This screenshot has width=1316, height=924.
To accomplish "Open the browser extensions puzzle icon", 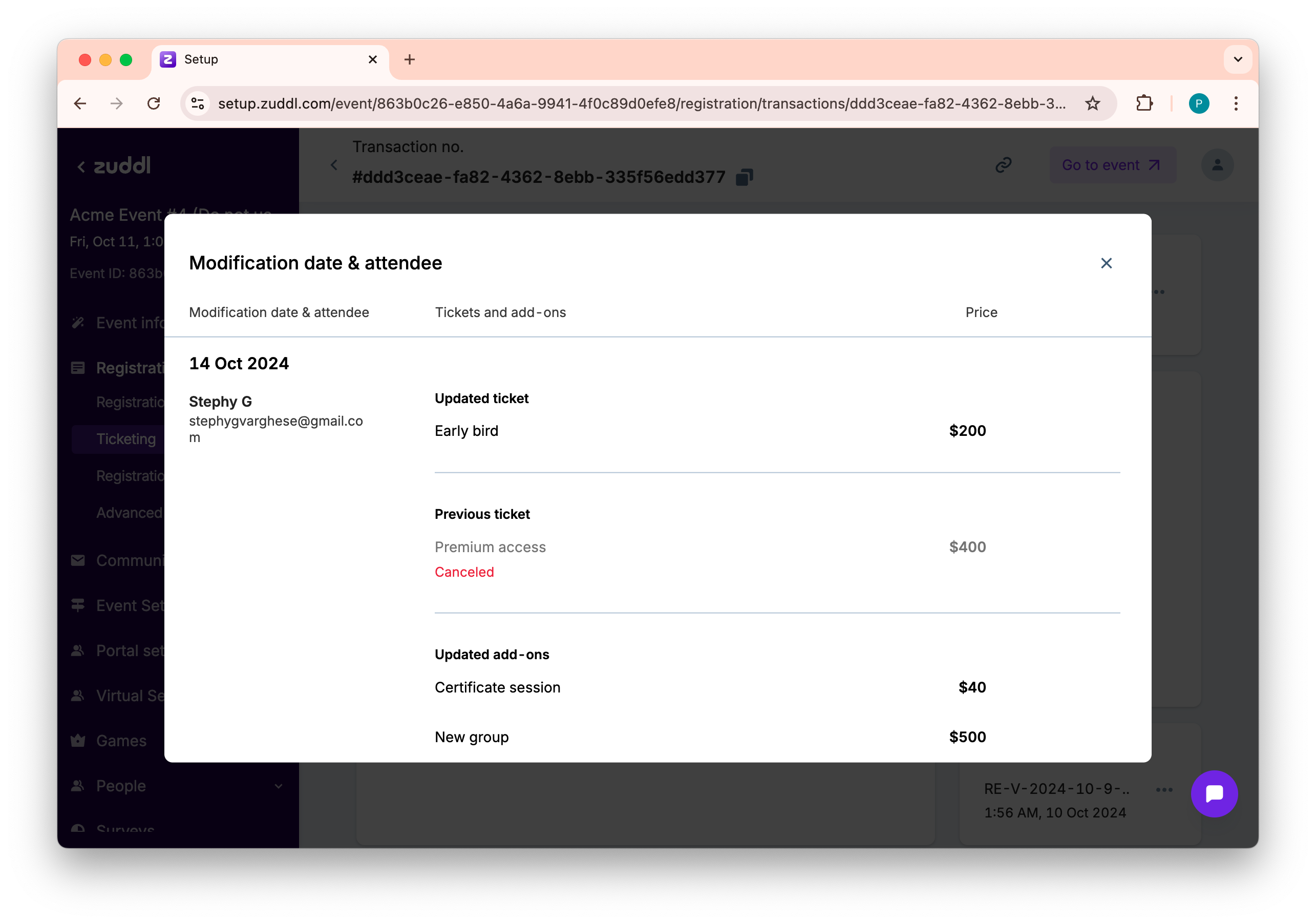I will (1144, 104).
